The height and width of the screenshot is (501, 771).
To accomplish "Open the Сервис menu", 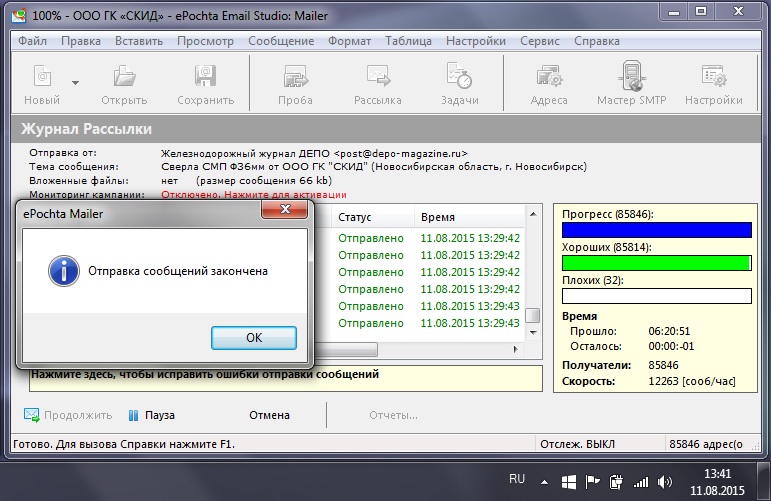I will coord(539,41).
